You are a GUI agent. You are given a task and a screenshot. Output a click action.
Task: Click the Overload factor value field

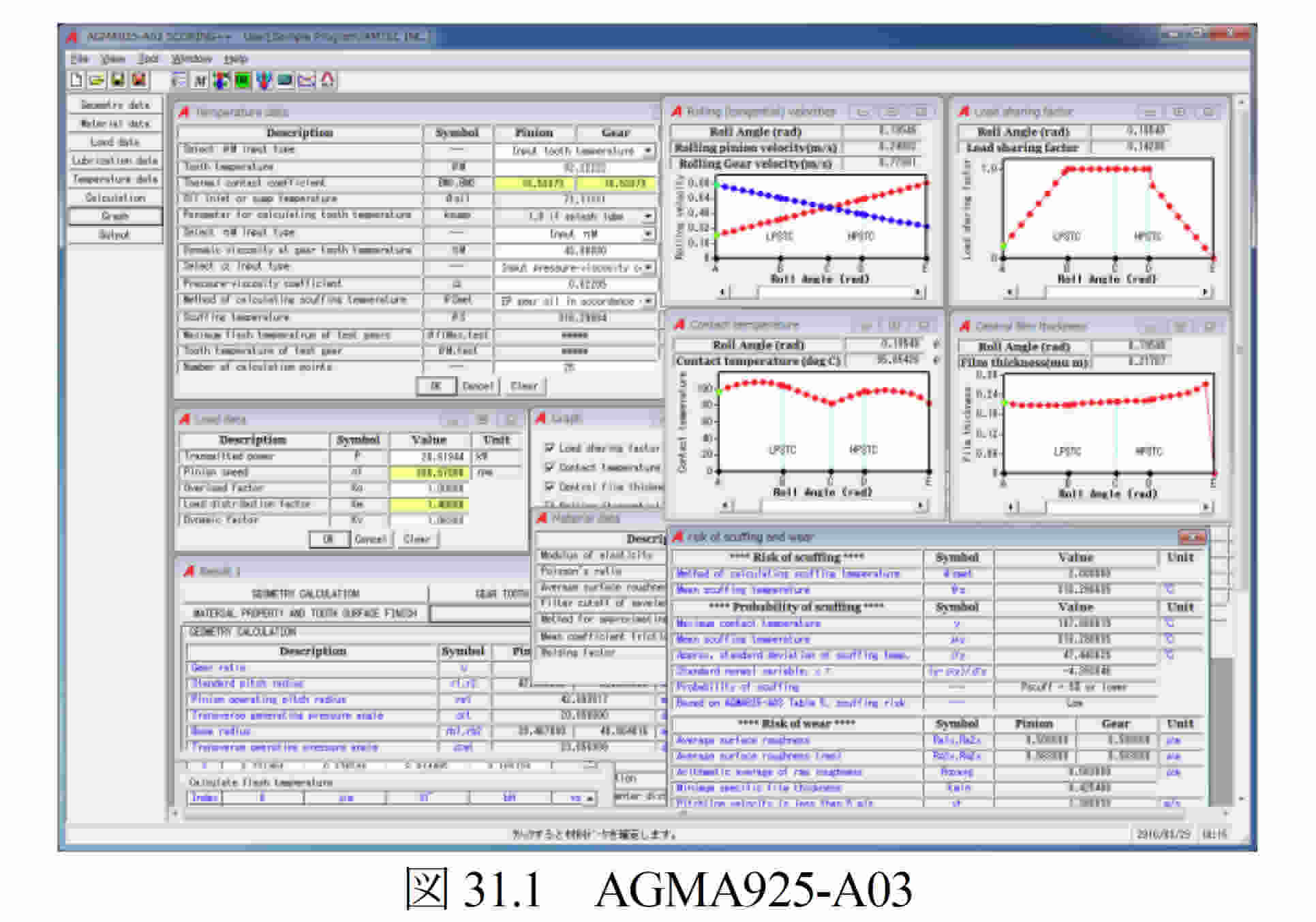pos(429,489)
